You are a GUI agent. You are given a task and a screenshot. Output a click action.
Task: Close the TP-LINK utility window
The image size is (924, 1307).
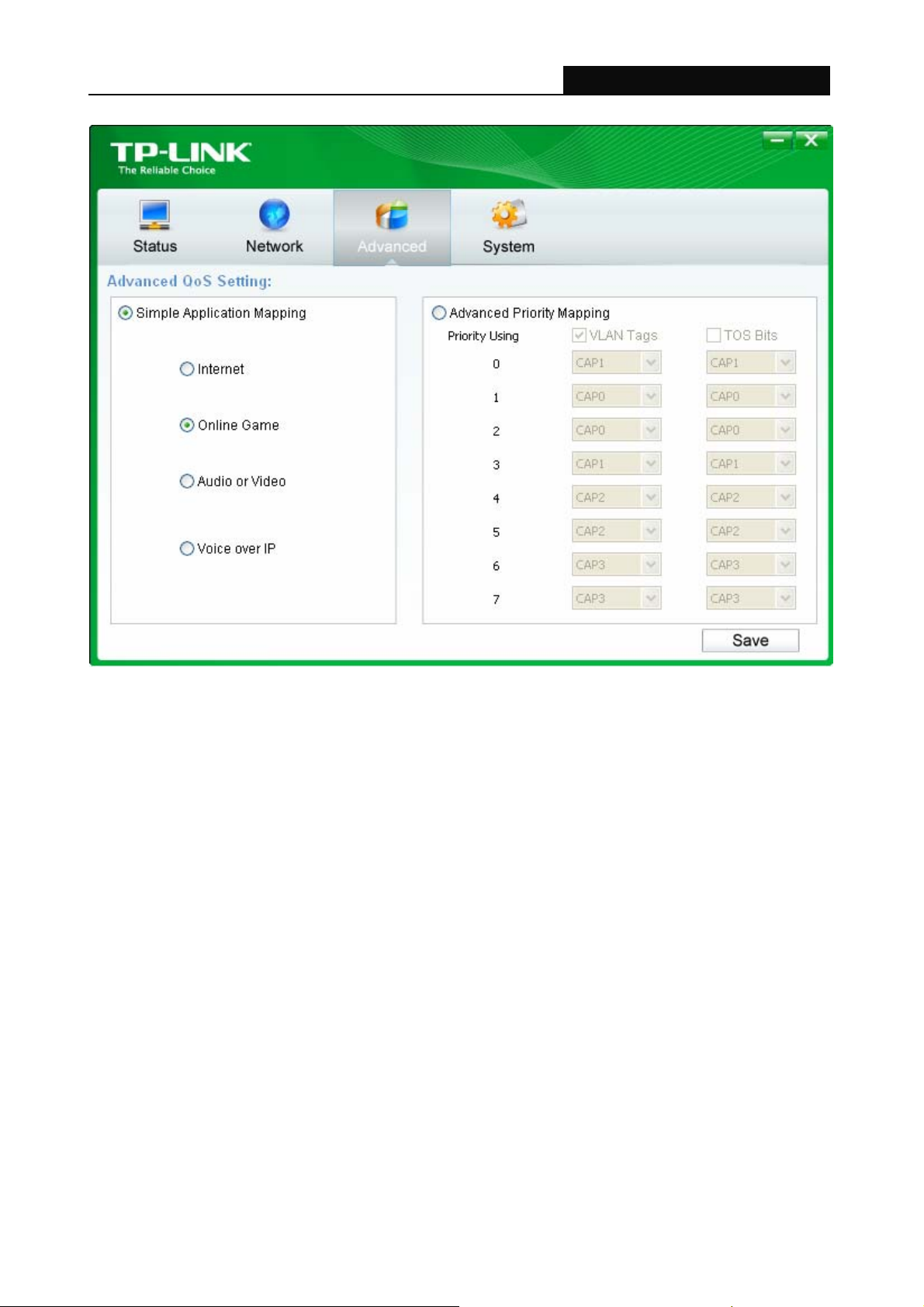point(811,140)
